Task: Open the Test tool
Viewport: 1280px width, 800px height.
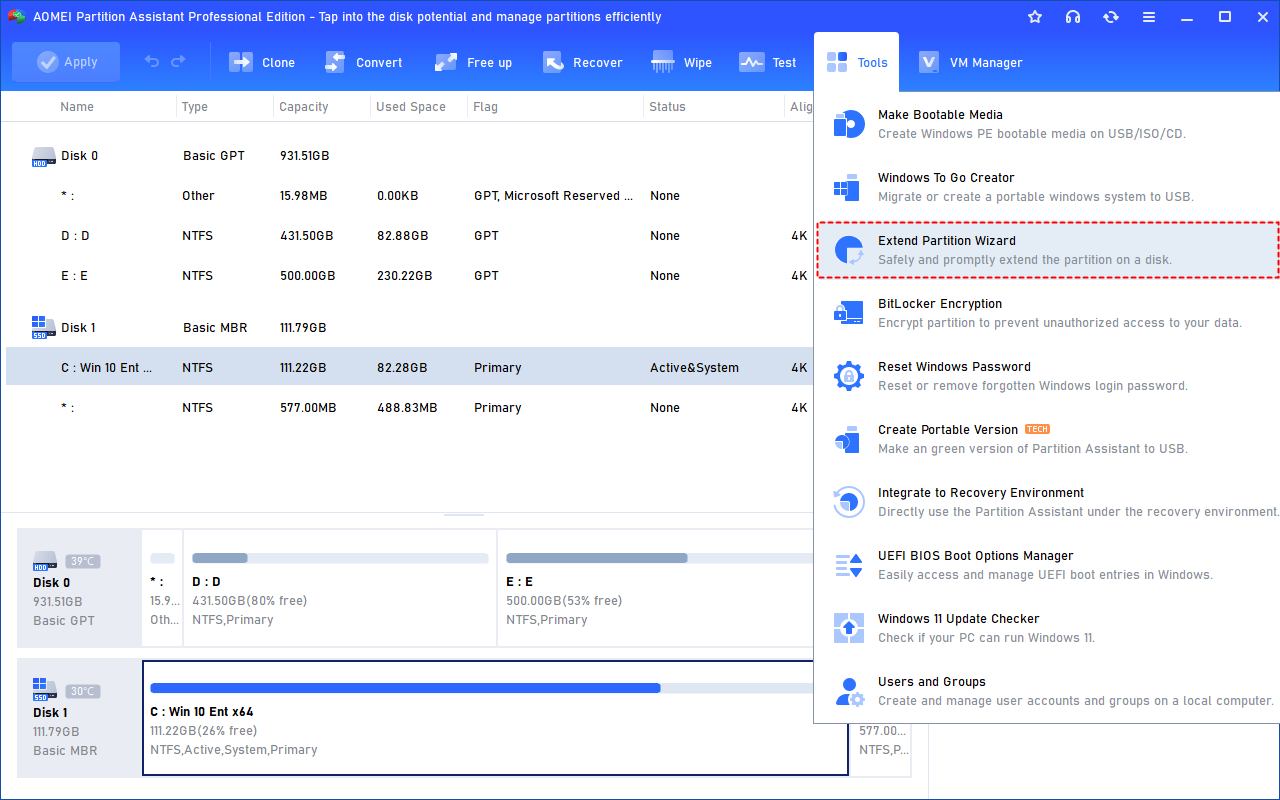Action: click(768, 62)
